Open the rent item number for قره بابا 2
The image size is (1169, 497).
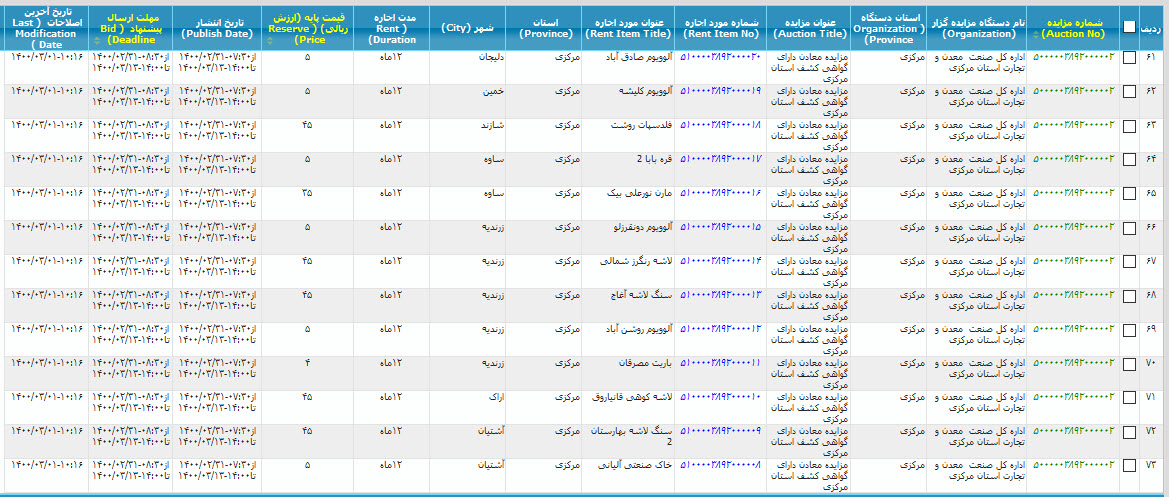tap(720, 159)
